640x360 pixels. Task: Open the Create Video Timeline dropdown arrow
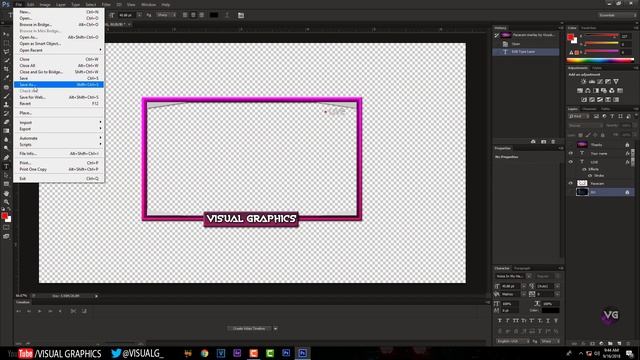click(x=276, y=329)
